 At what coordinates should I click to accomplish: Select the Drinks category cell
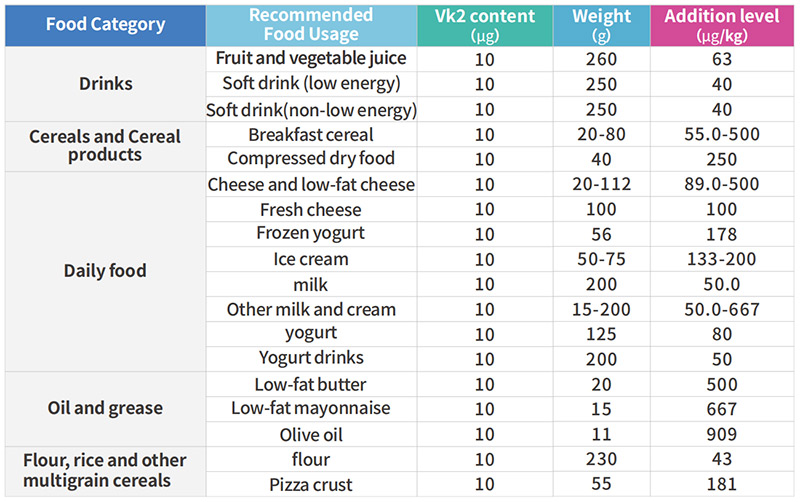[x=105, y=84]
